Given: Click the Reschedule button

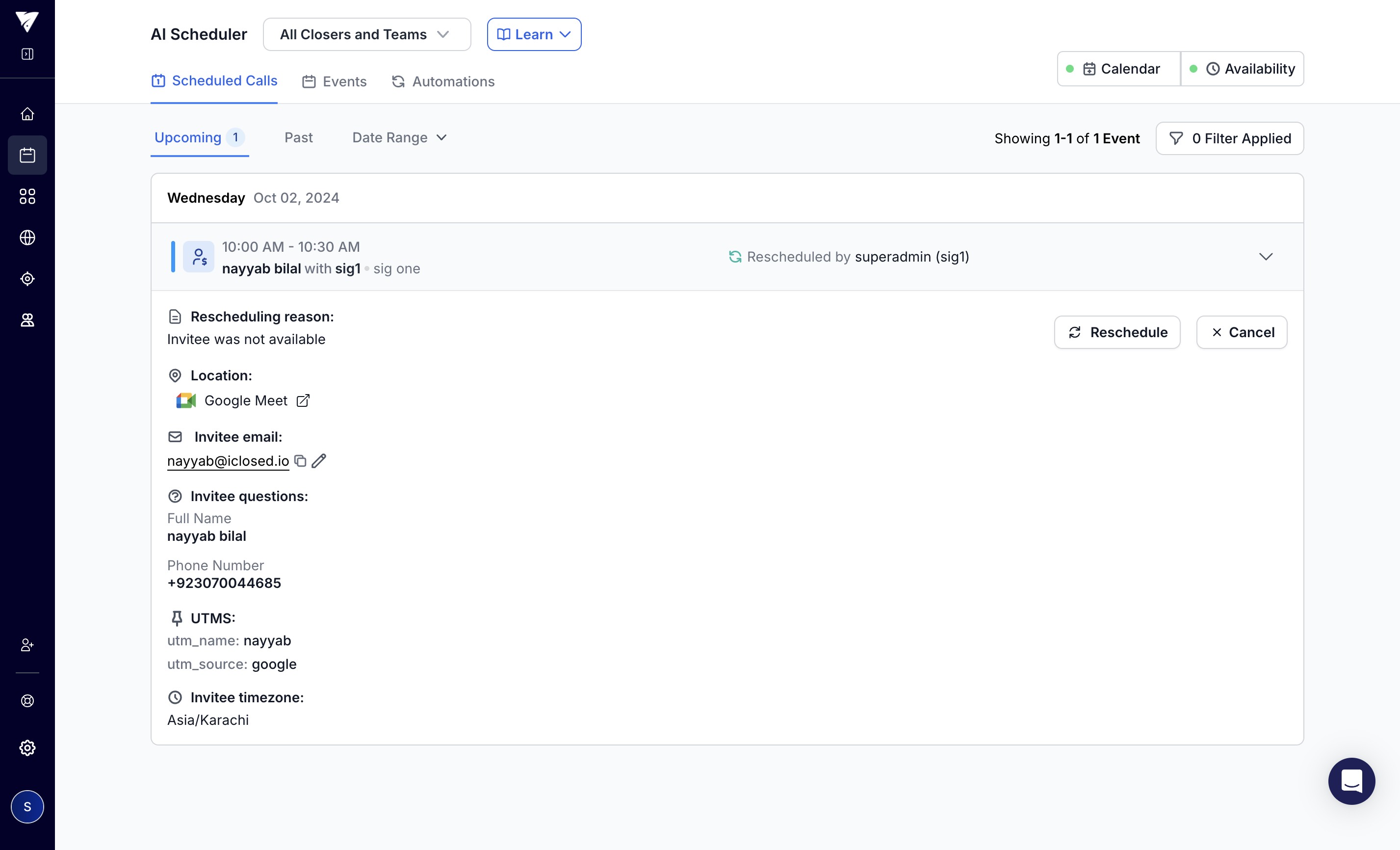Looking at the screenshot, I should pyautogui.click(x=1117, y=333).
